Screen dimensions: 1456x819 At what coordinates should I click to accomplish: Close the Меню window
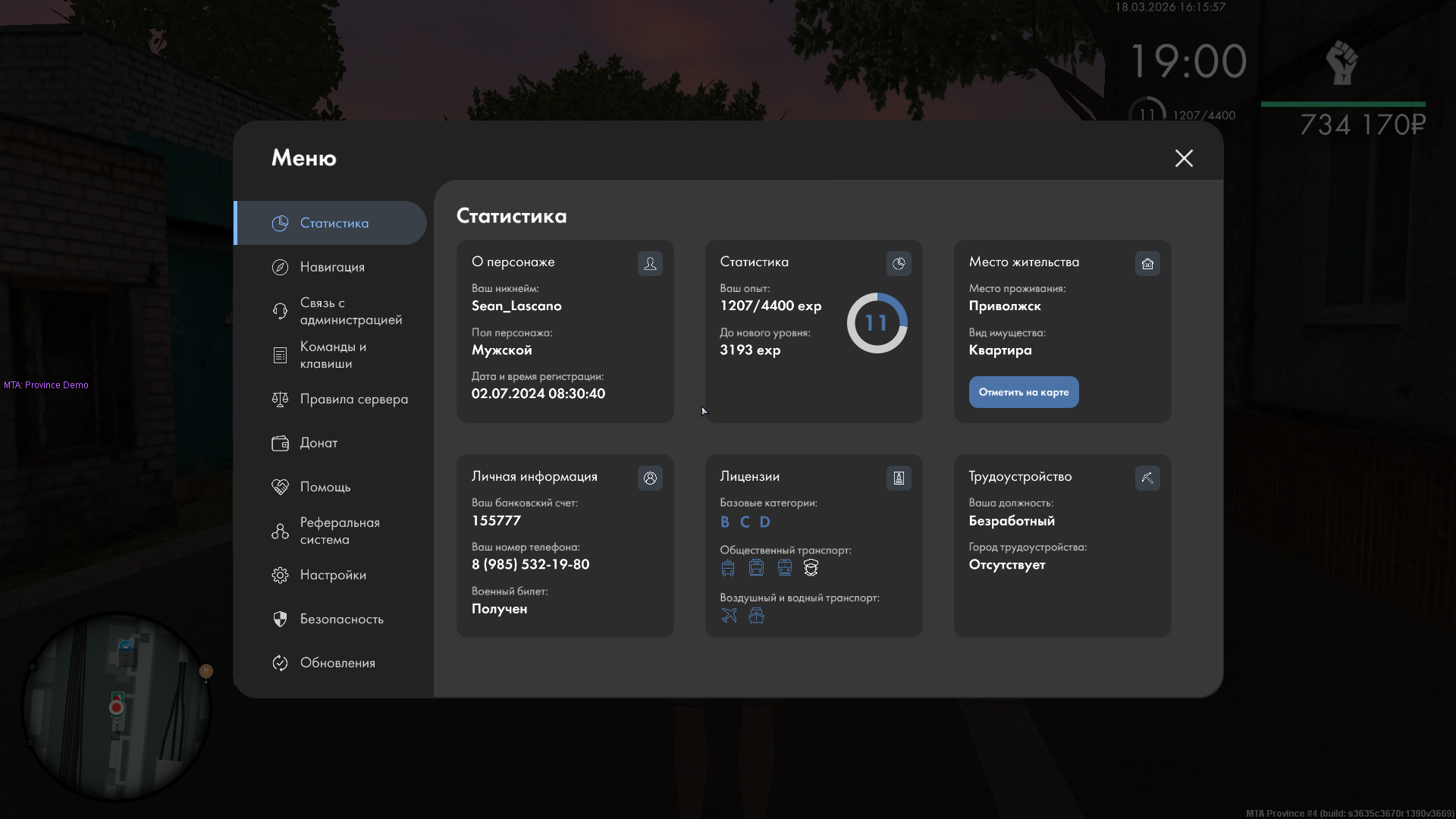pos(1184,158)
